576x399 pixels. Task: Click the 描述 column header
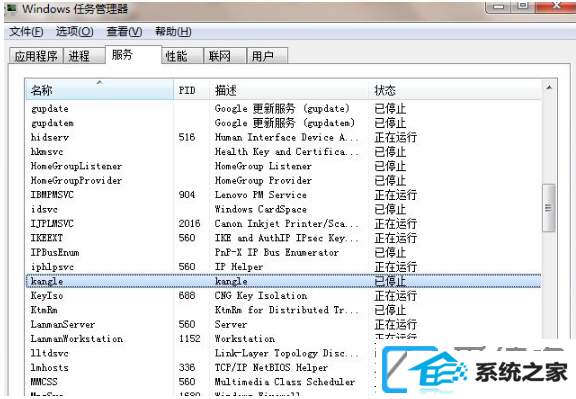coord(289,90)
